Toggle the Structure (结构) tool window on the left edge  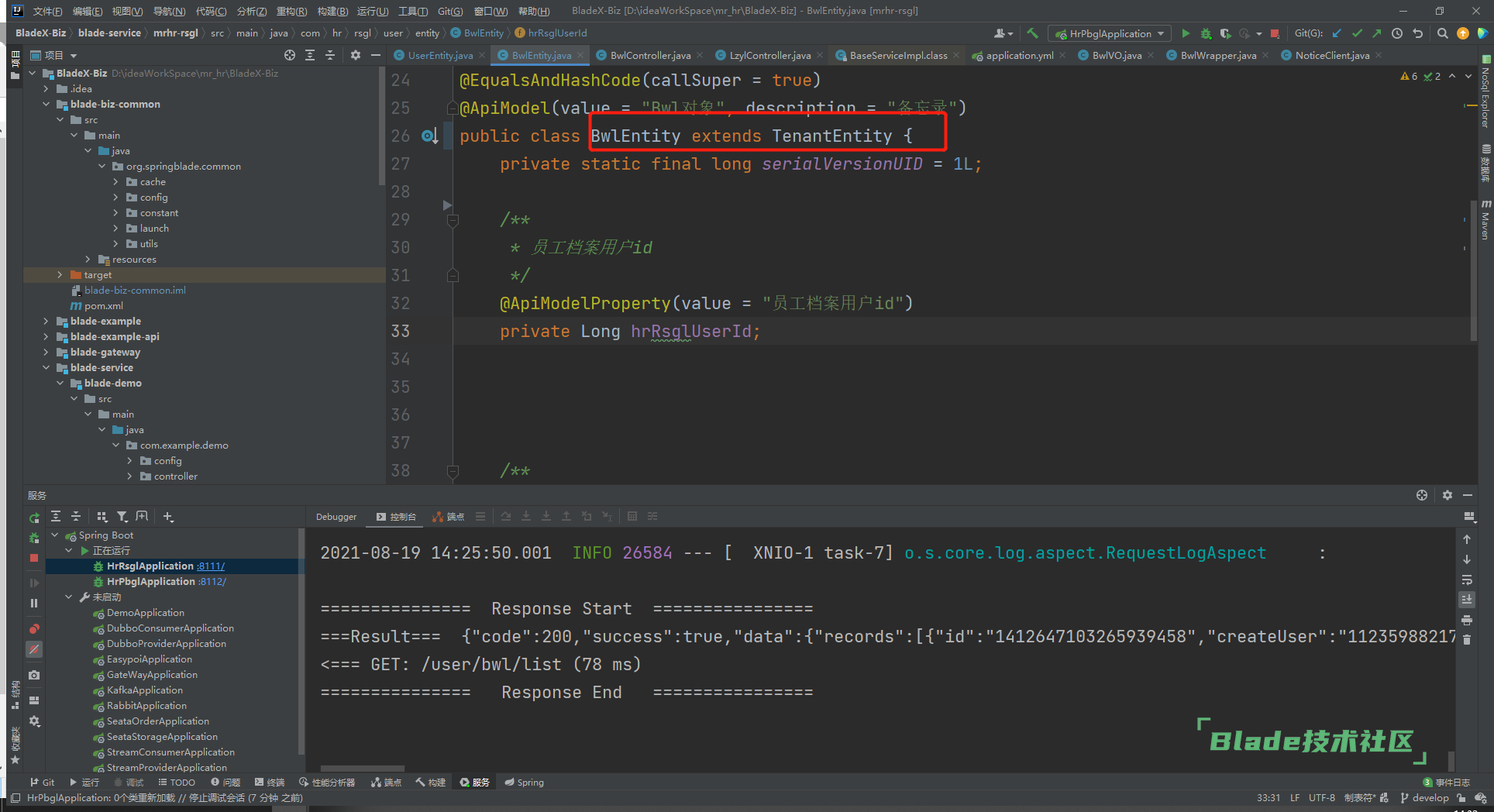15,695
